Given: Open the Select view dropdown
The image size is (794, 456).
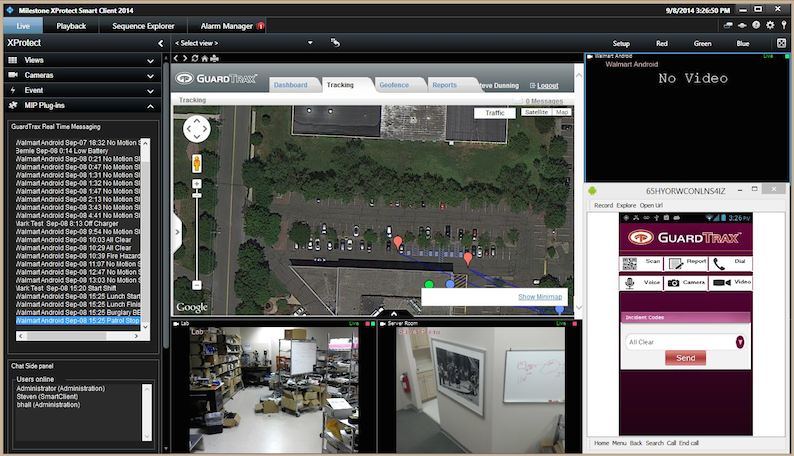Looking at the screenshot, I should pyautogui.click(x=310, y=43).
